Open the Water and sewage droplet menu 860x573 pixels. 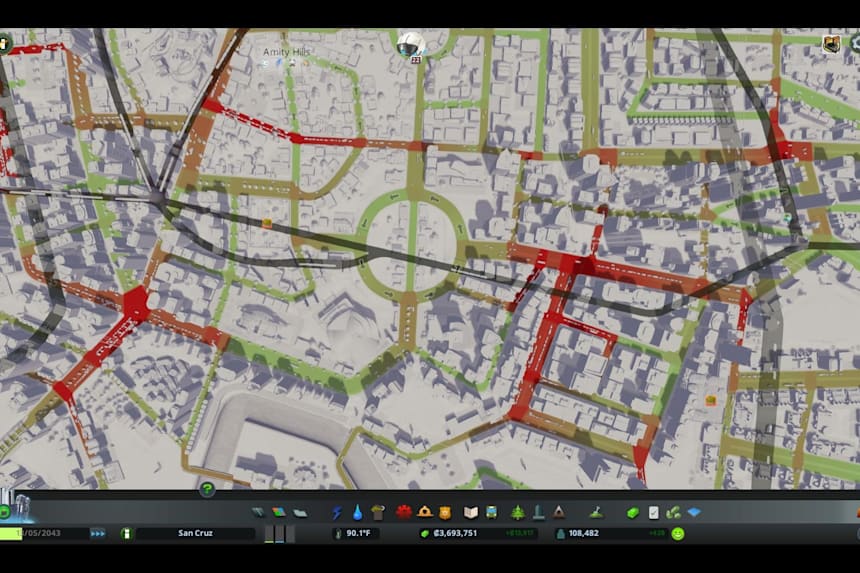(358, 513)
